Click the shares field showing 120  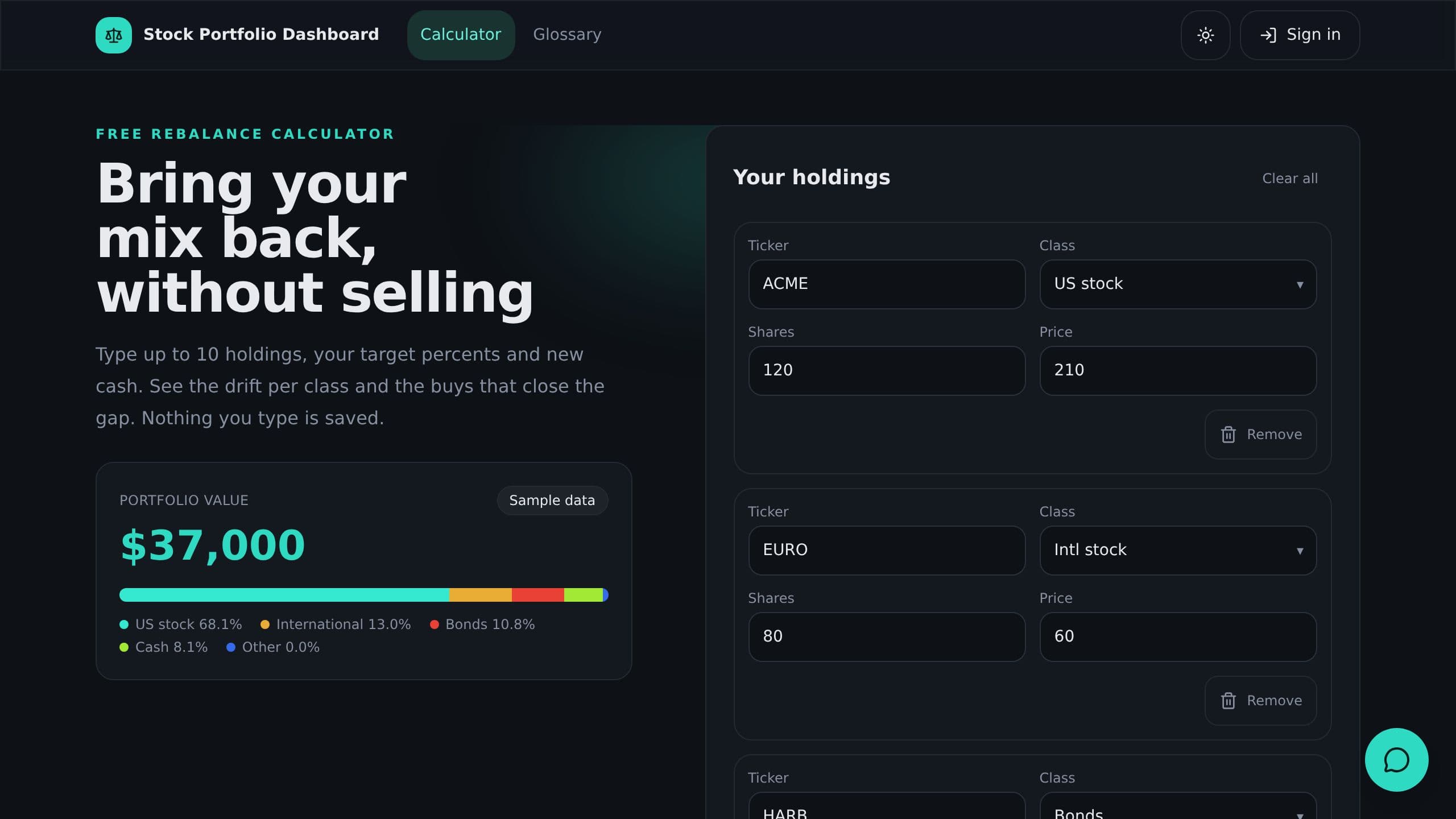point(887,371)
